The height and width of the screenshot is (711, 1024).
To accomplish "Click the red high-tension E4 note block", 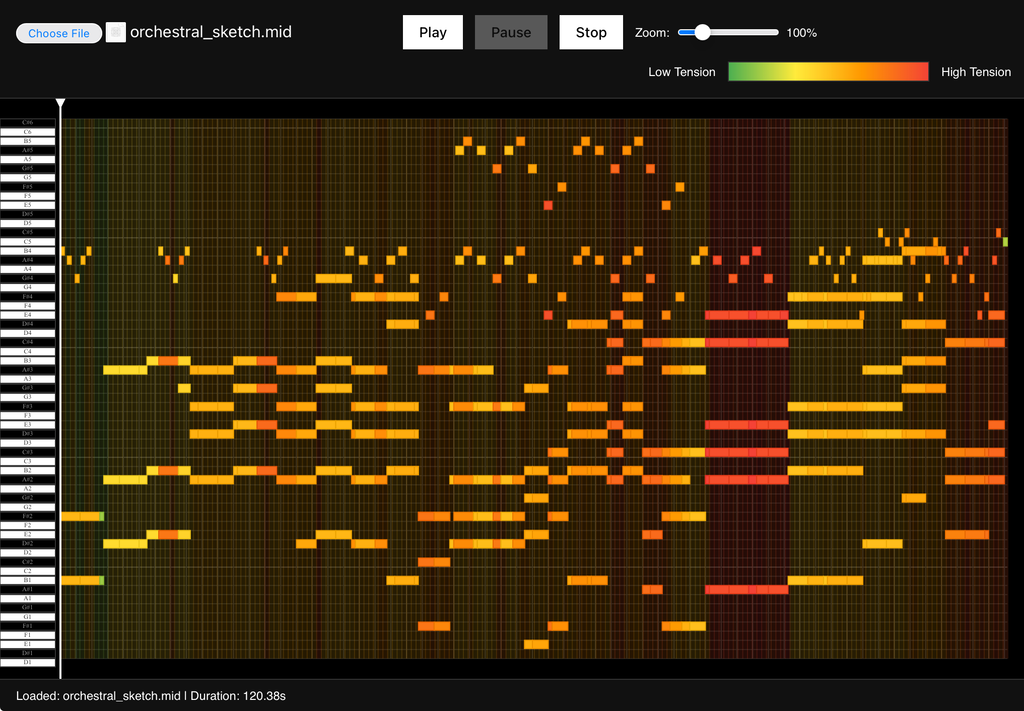I will pos(746,315).
